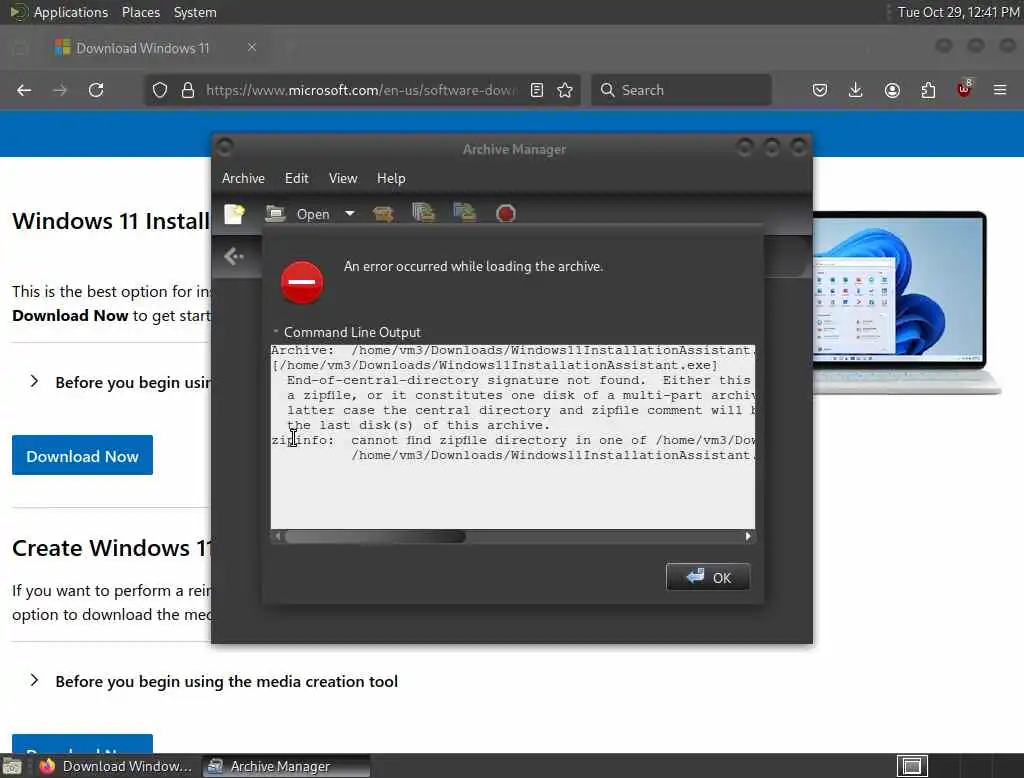Image resolution: width=1024 pixels, height=778 pixels.
Task: Bookmark this page with star icon
Action: point(565,90)
